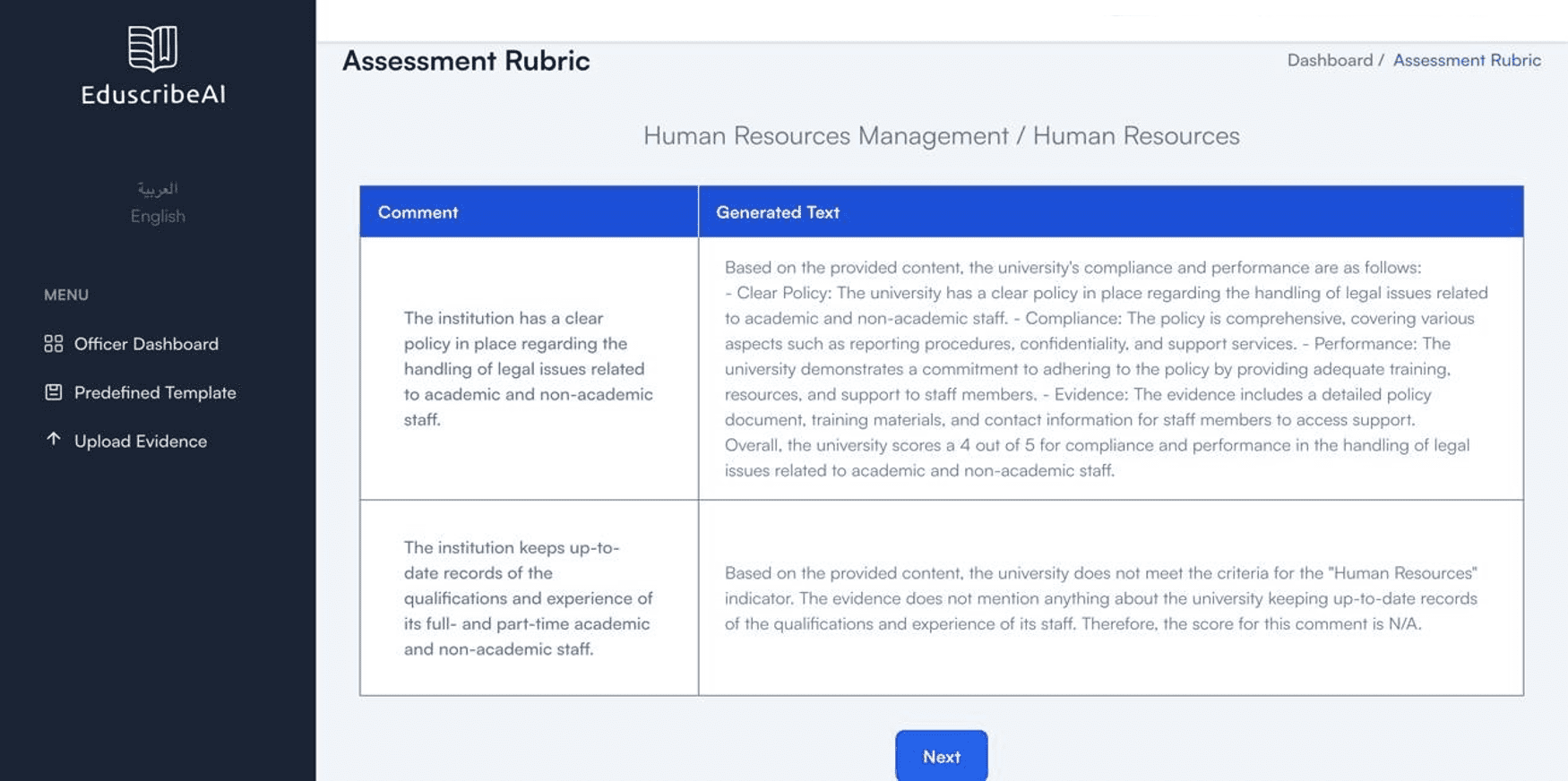Screen dimensions: 1568x781
Task: Click the Assessment Rubric page title
Action: click(x=466, y=61)
